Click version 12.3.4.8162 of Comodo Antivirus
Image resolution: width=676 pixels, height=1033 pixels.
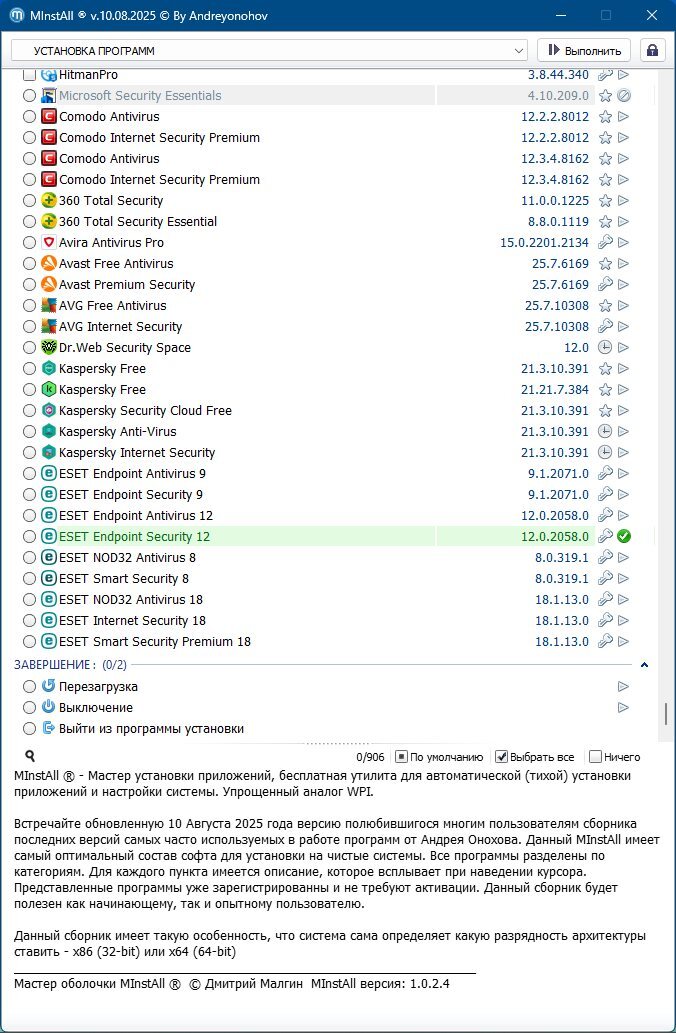click(555, 159)
